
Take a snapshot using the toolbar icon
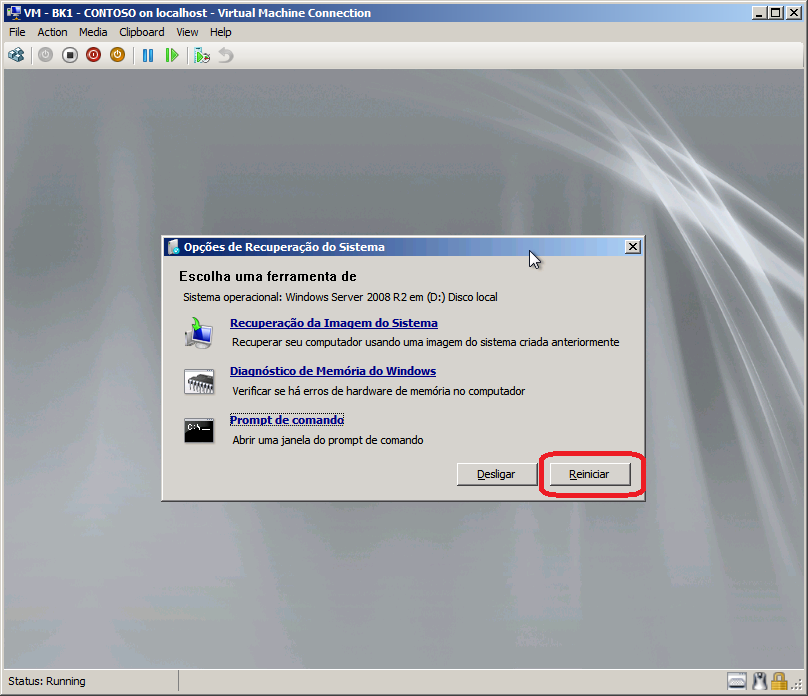pyautogui.click(x=202, y=55)
